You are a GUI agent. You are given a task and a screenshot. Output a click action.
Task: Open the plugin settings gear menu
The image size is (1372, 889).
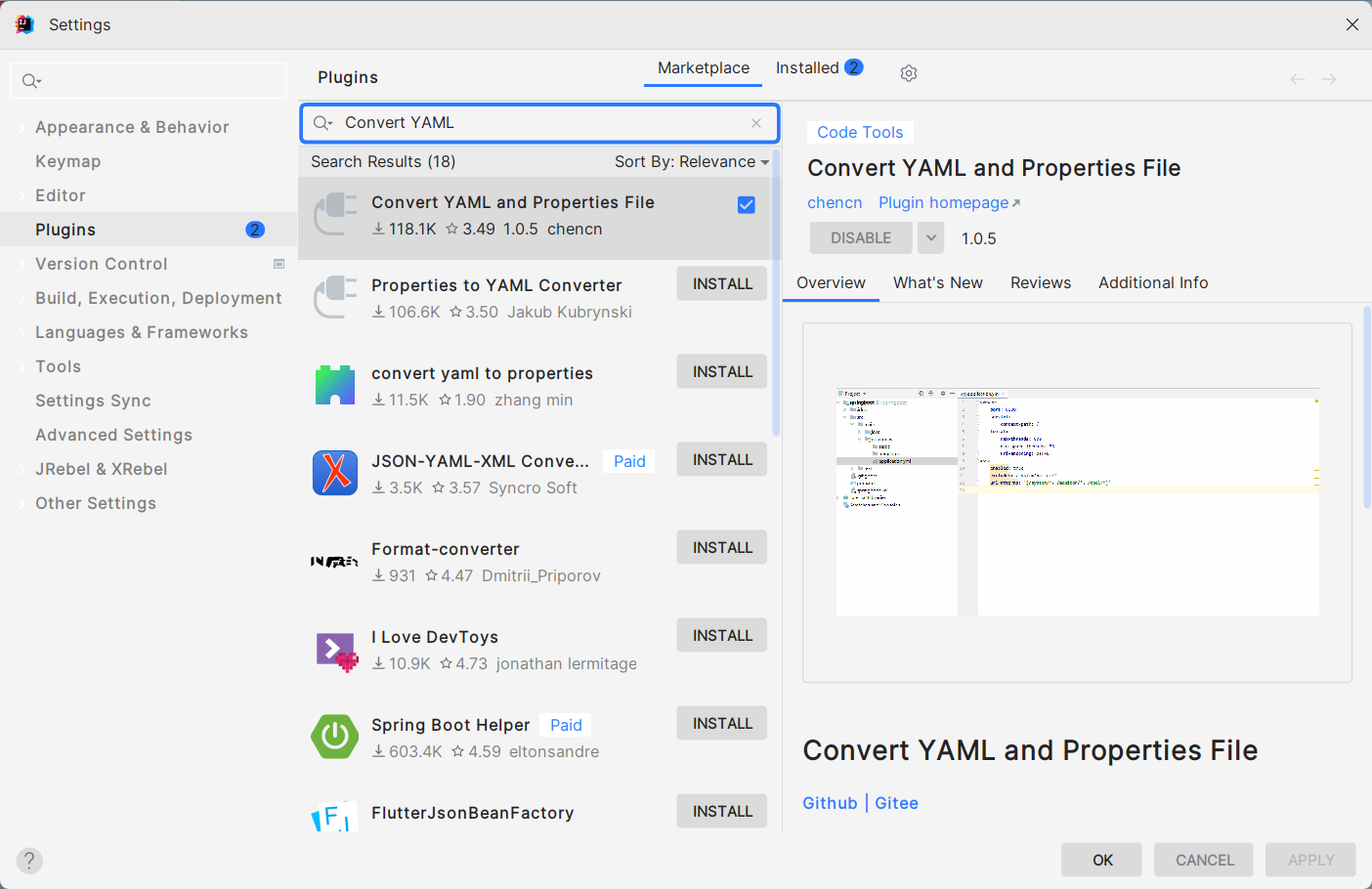pos(909,73)
